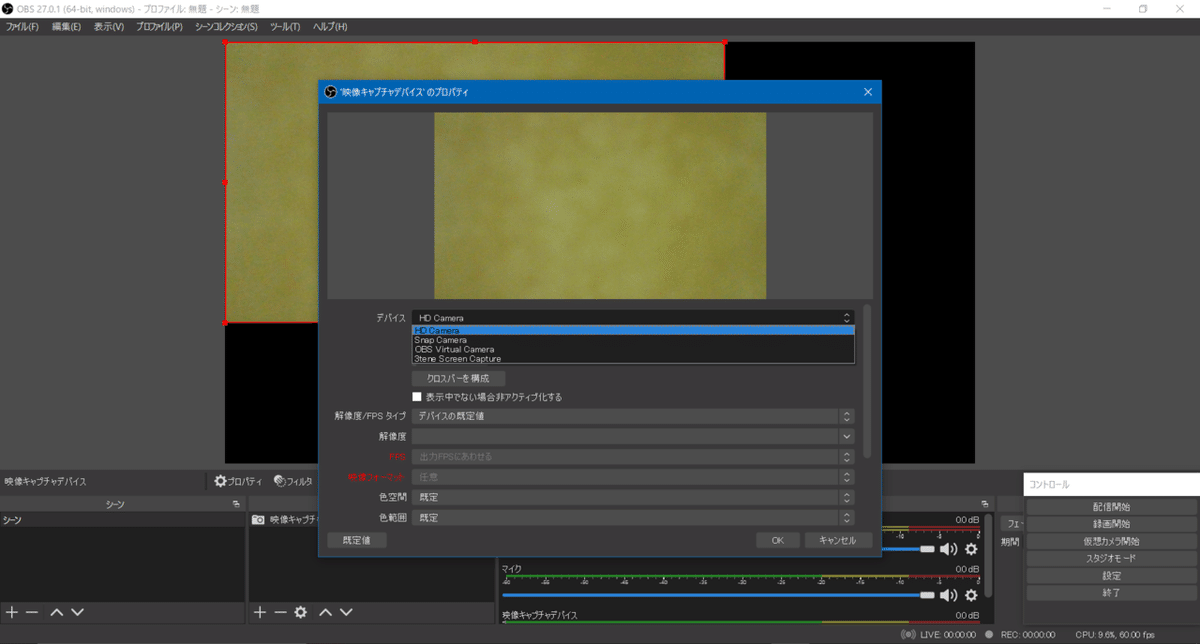Click フィルタ button in source toolbar

point(293,482)
